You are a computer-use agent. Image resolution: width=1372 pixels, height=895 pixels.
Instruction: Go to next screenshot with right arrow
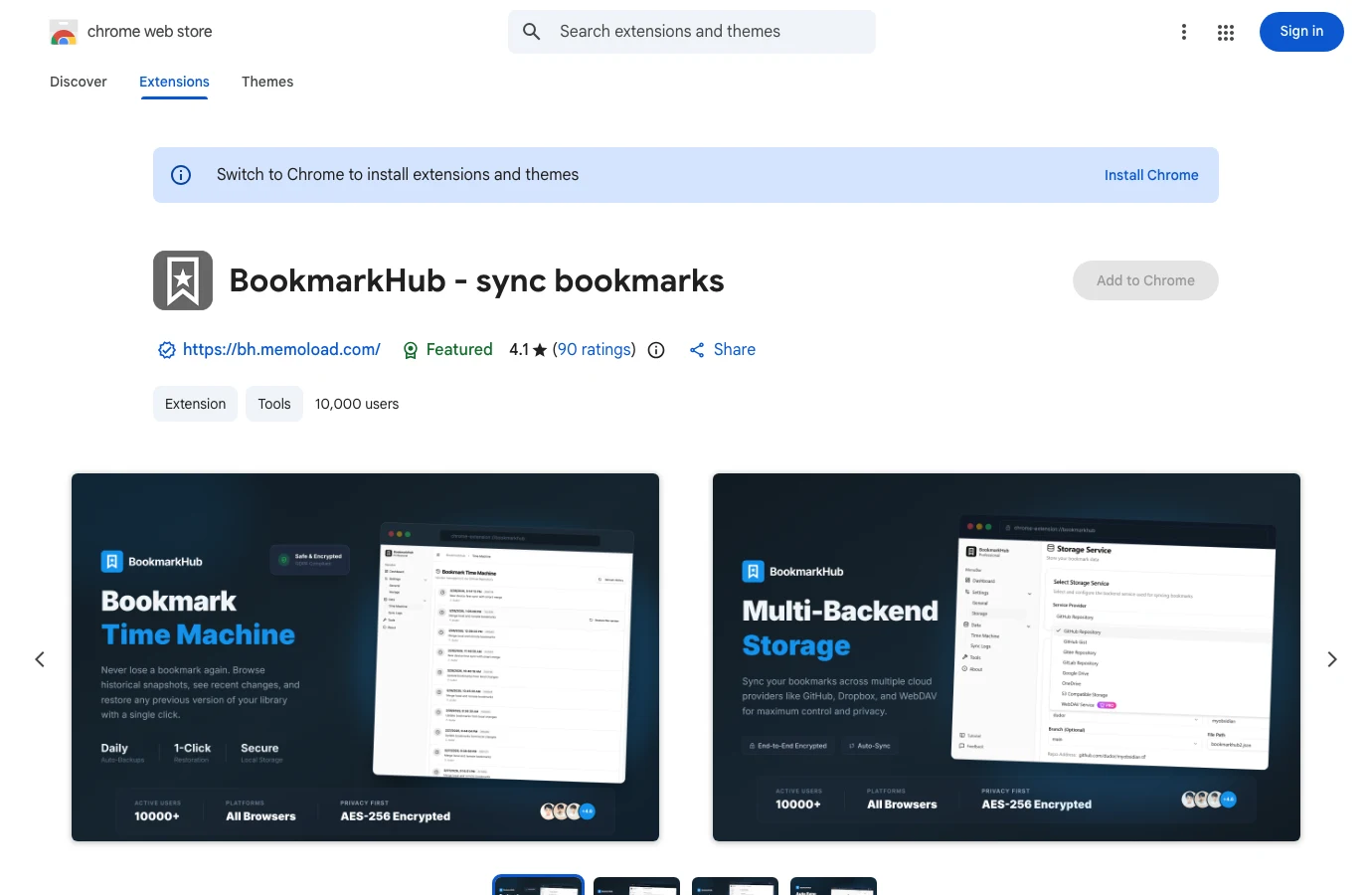pyautogui.click(x=1332, y=659)
